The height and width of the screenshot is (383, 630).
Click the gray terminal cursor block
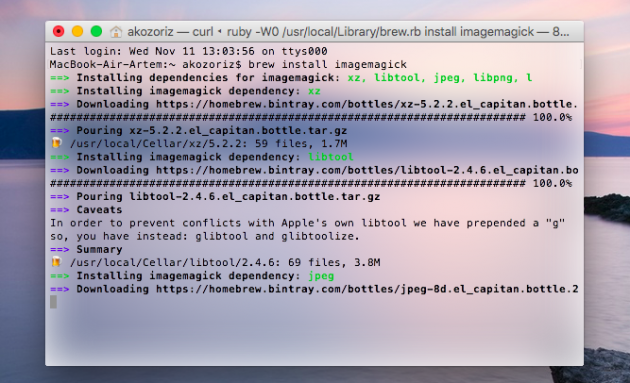coord(53,302)
